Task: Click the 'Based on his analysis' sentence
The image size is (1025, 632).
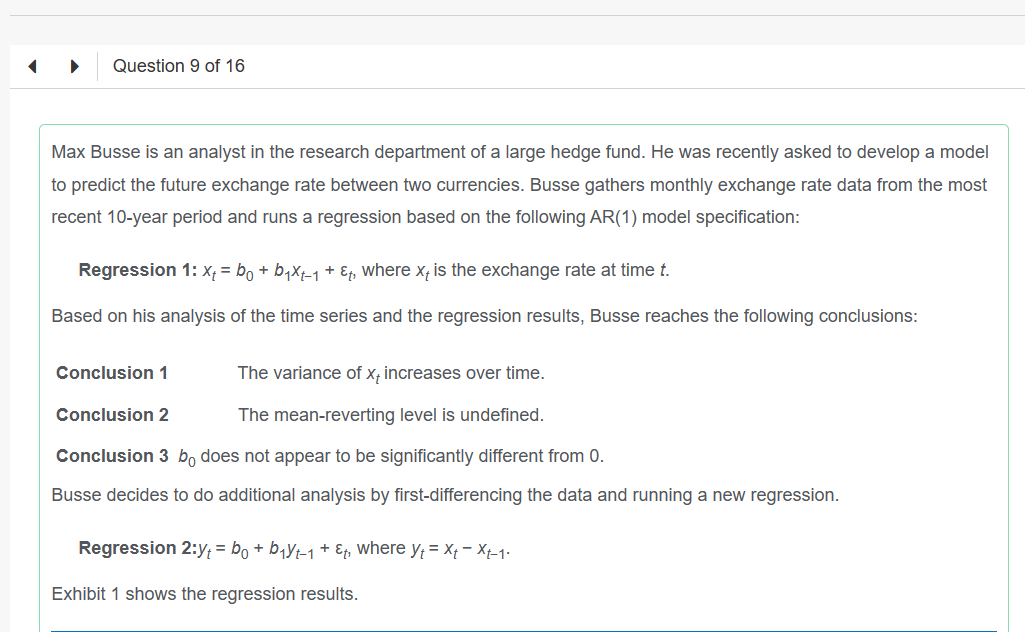Action: click(x=484, y=316)
